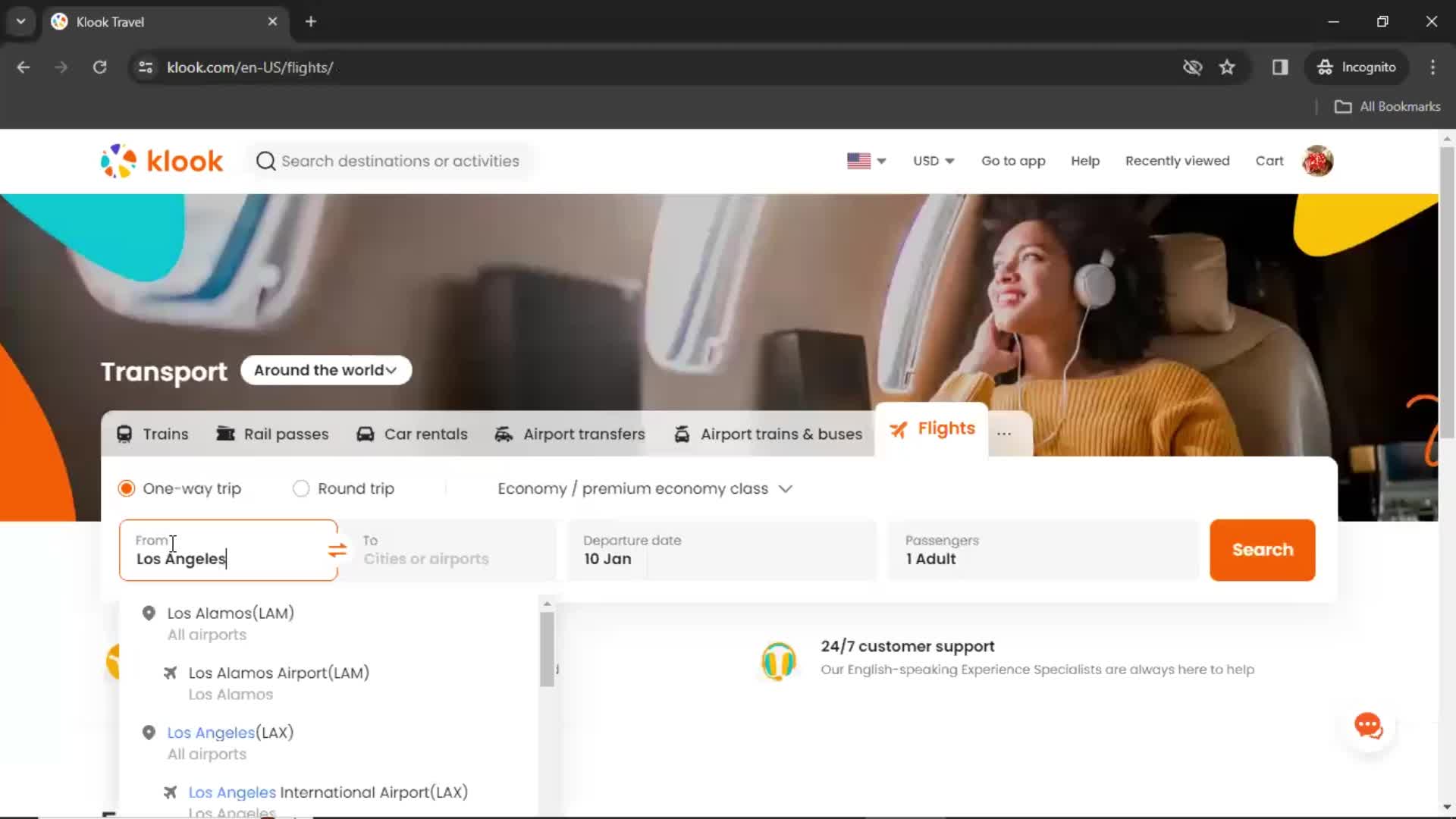The image size is (1456, 819).
Task: Toggle the incognito mode eye icon
Action: tap(1191, 67)
